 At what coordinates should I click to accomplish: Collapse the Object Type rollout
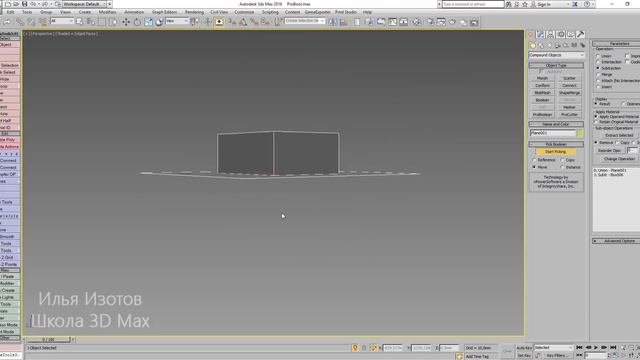(x=556, y=65)
